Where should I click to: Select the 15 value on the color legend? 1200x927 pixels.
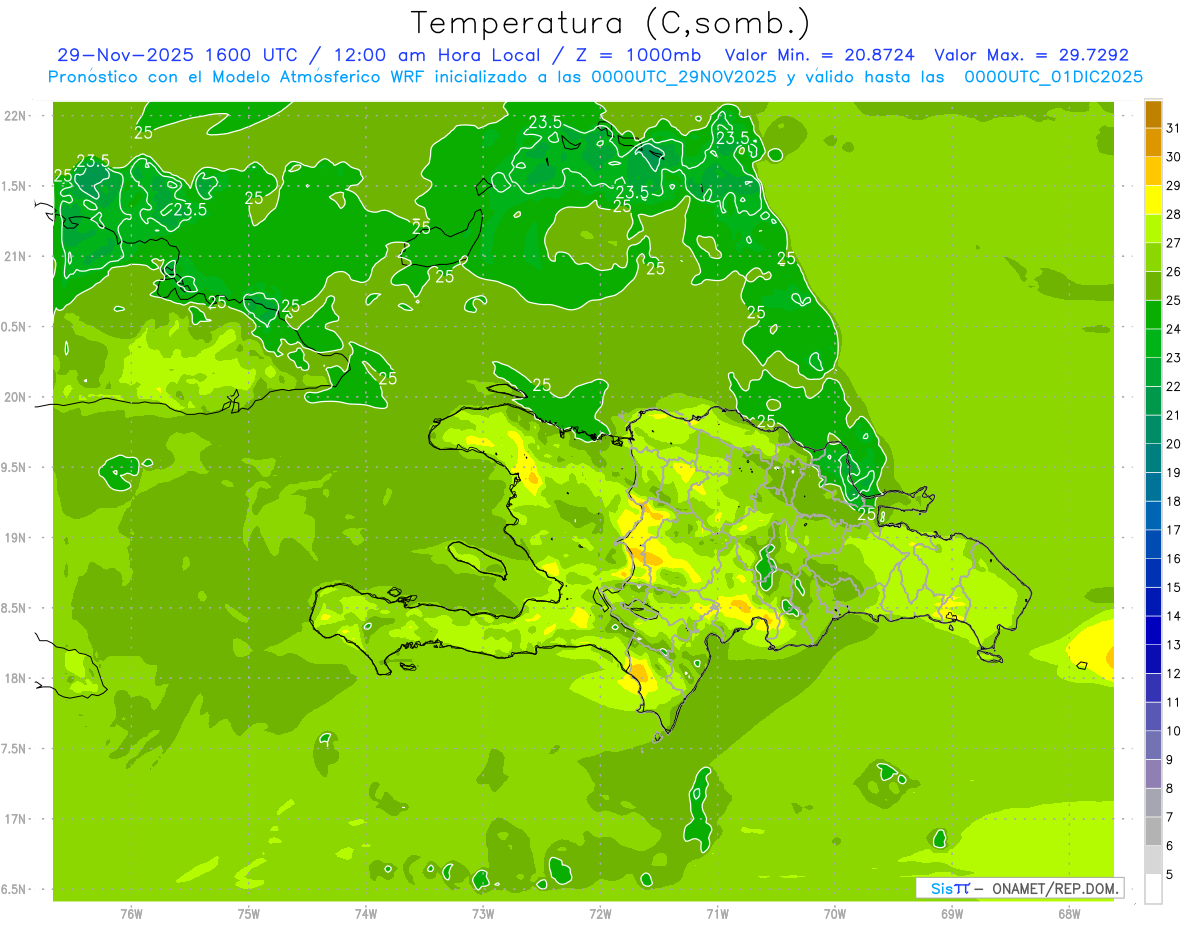[1174, 588]
